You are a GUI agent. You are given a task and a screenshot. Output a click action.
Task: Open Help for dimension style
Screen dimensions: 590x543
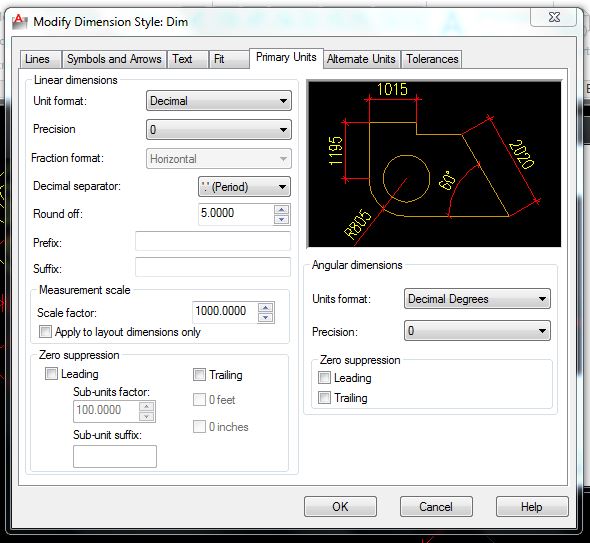tap(532, 506)
